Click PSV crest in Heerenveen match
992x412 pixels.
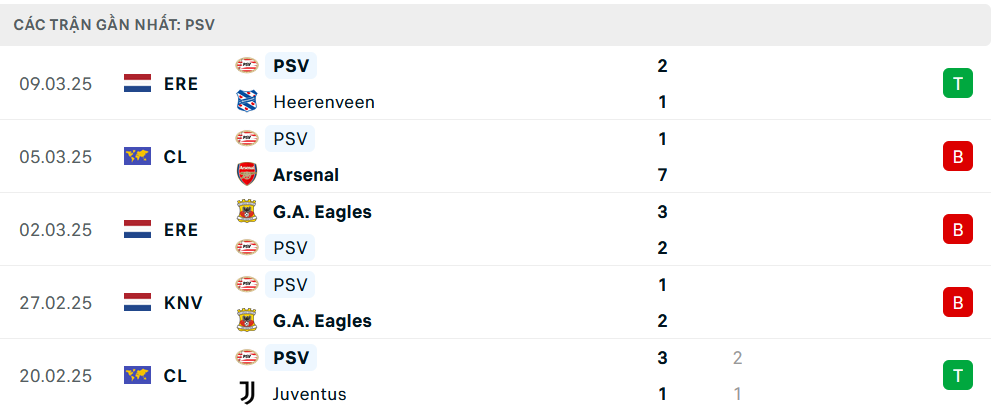tap(246, 66)
